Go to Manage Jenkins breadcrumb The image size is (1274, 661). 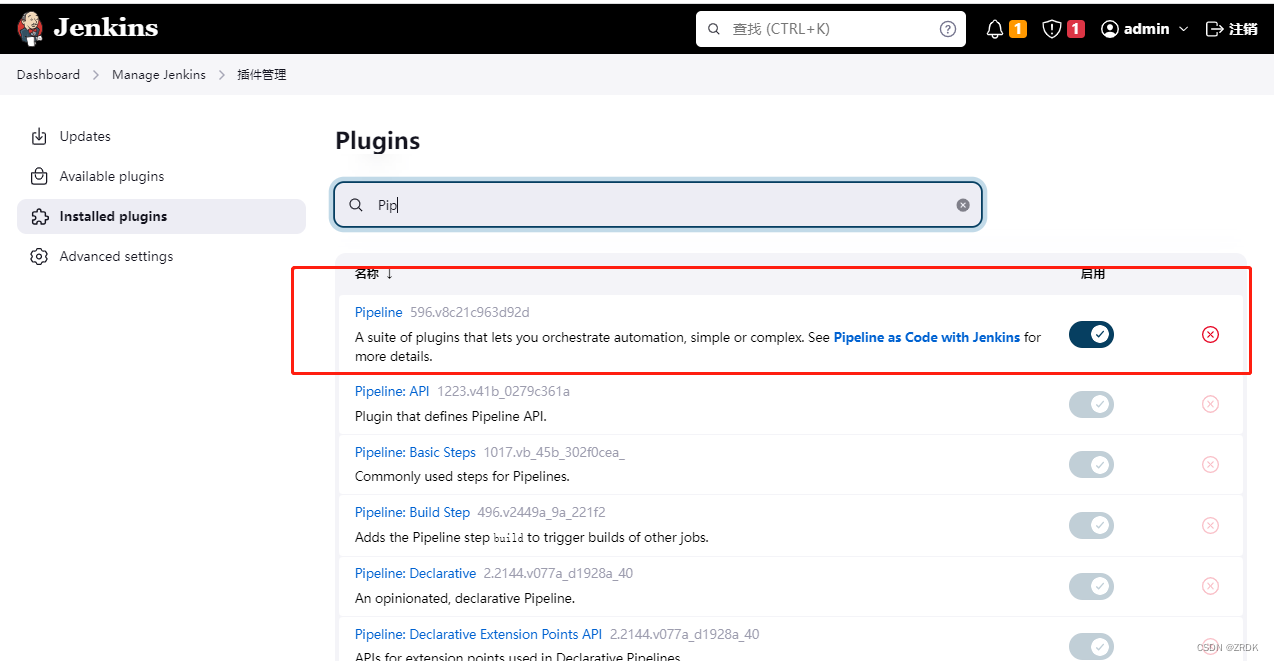point(159,75)
